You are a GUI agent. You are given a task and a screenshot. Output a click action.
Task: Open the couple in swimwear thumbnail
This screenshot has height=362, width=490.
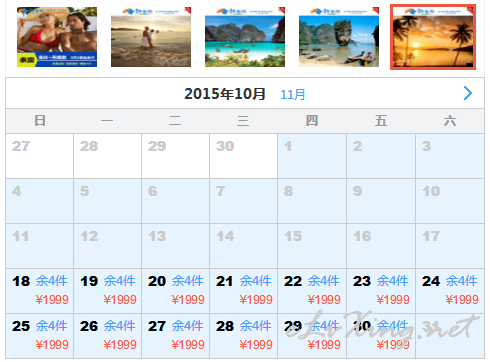tap(57, 37)
